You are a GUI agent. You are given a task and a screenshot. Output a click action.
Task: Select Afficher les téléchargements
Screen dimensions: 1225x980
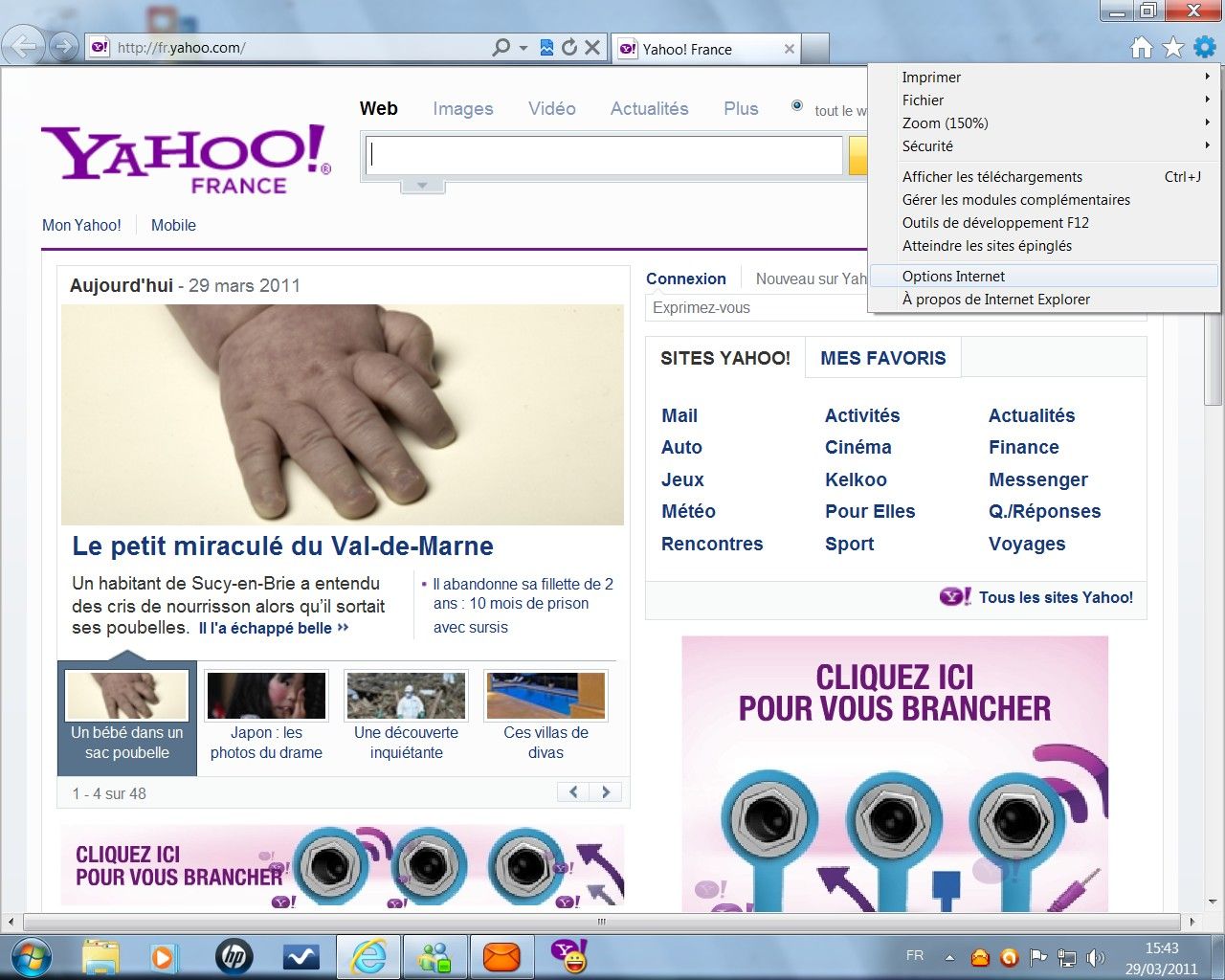[1044, 176]
